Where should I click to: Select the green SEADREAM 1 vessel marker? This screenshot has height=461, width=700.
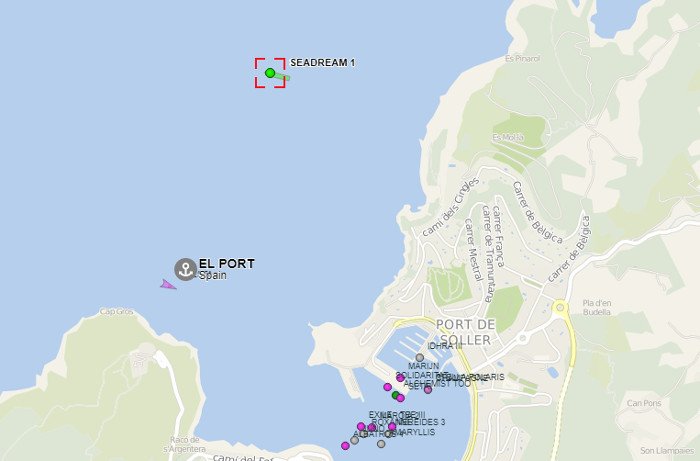coord(270,73)
